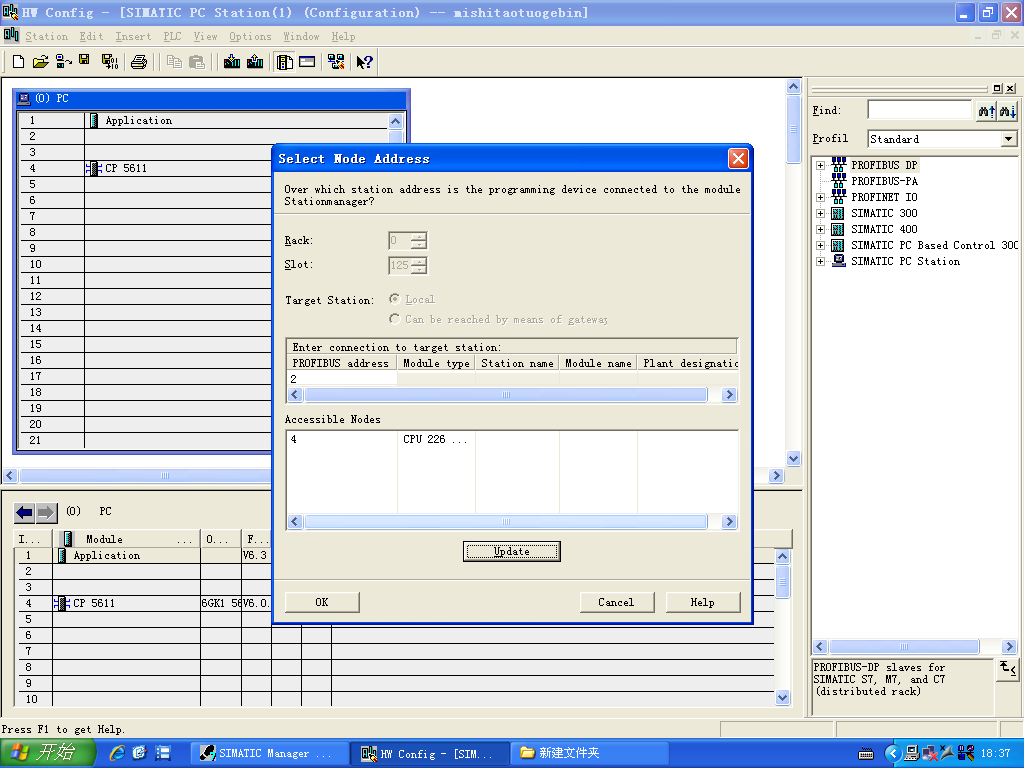Click the Station name column header
Viewport: 1024px width, 768px height.
[517, 363]
